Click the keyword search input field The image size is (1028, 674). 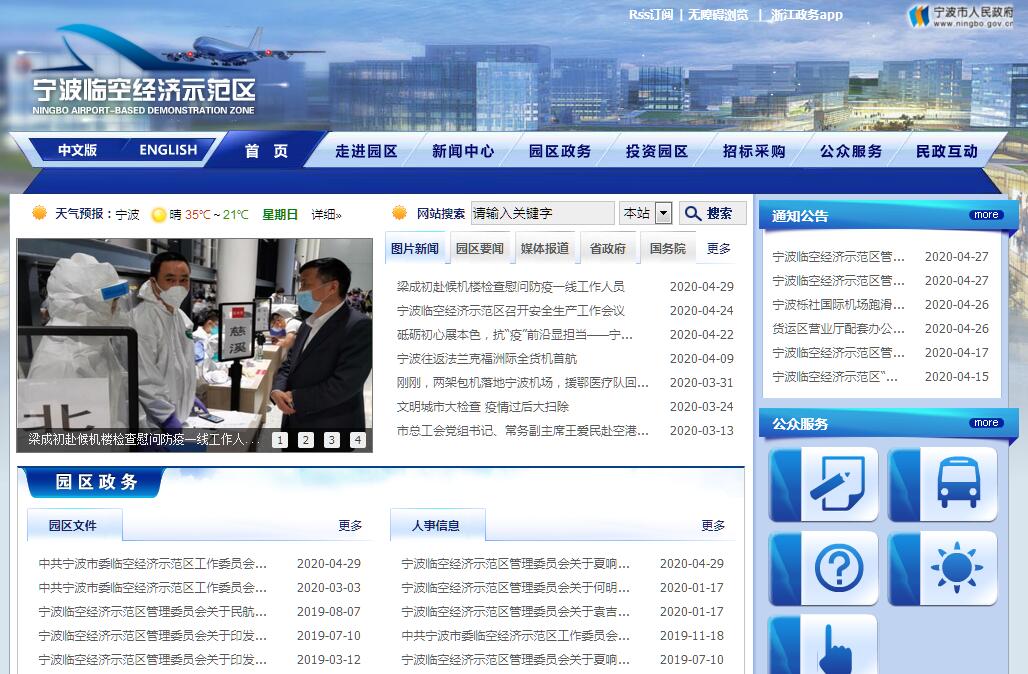[542, 213]
